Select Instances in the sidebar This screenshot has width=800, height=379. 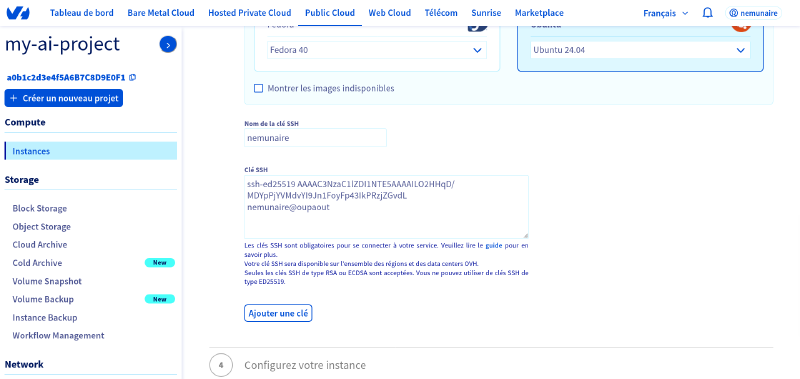click(91, 151)
